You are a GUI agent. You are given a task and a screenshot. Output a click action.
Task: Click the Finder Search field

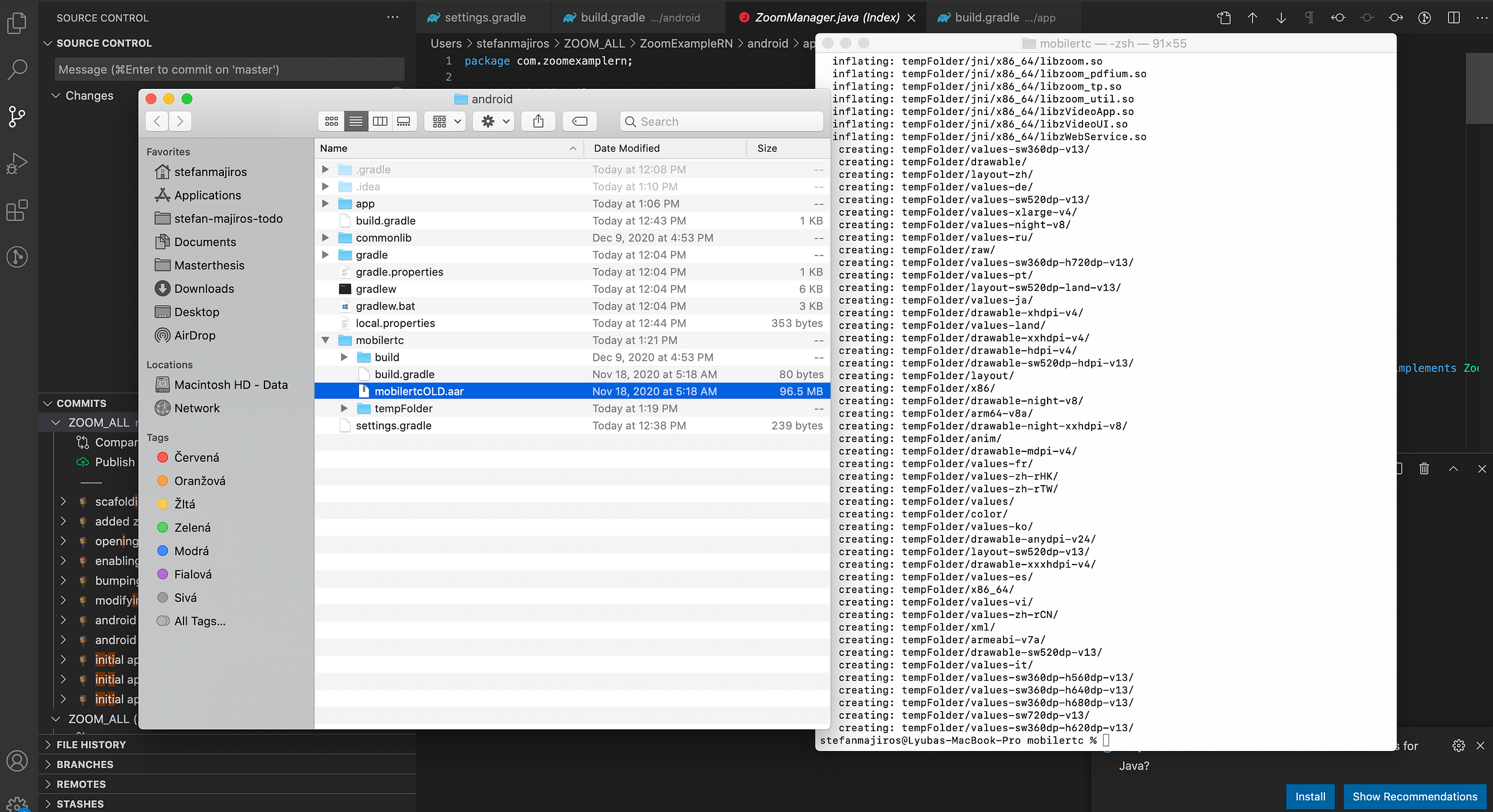pyautogui.click(x=722, y=121)
